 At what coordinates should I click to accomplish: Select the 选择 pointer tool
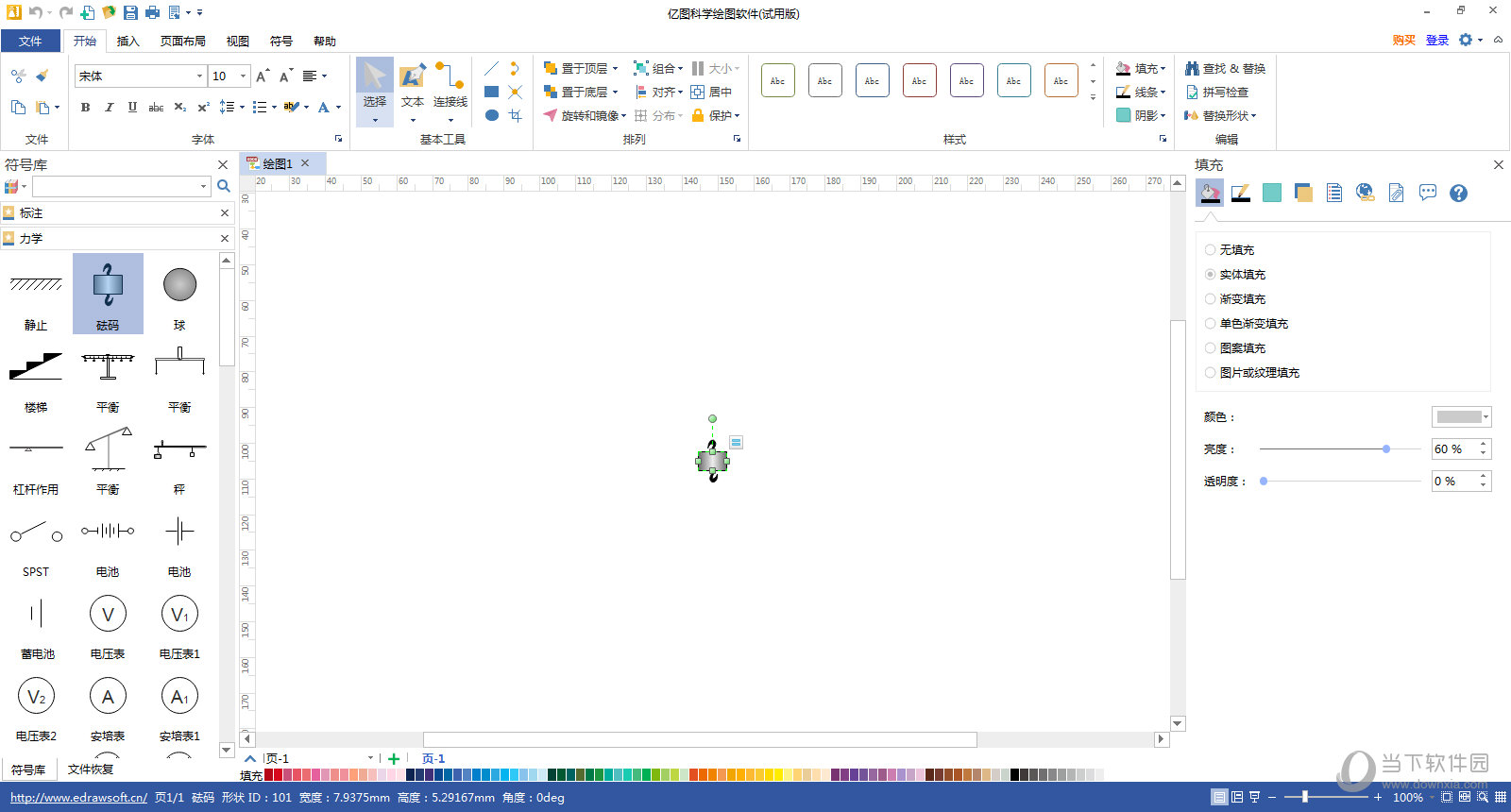point(375,91)
